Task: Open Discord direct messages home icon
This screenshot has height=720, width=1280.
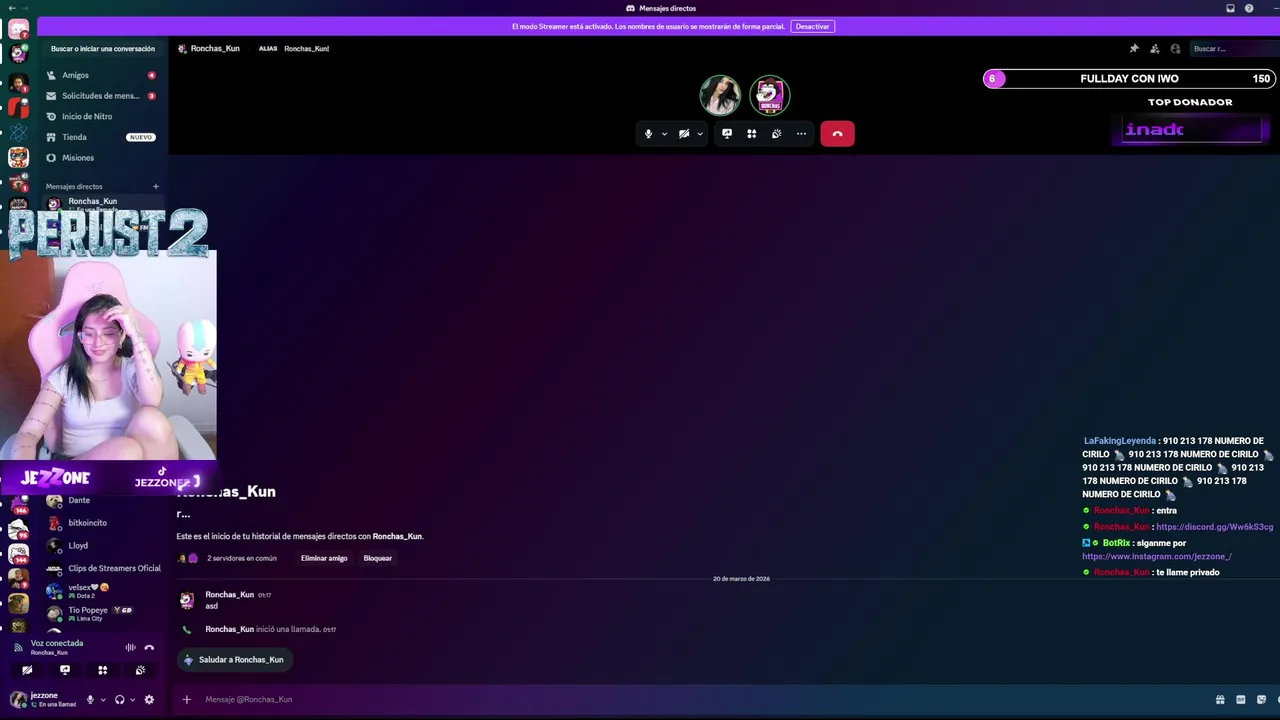Action: [x=18, y=29]
